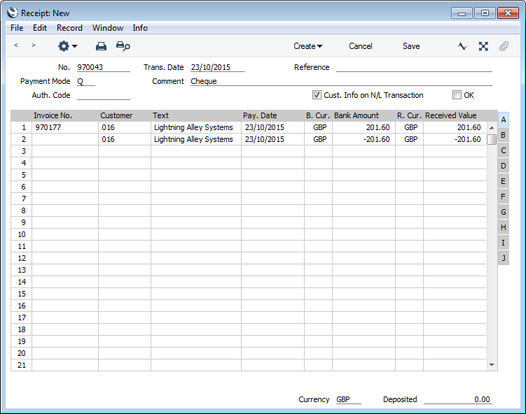Click the Save button
The height and width of the screenshot is (414, 526).
[x=411, y=46]
